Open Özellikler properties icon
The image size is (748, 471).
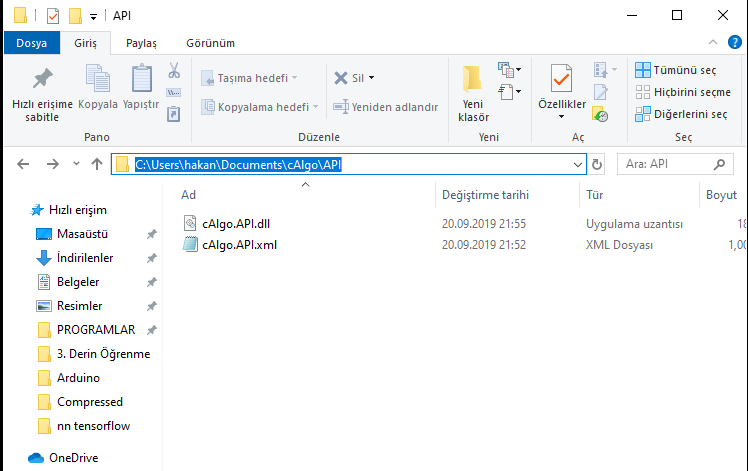click(x=561, y=78)
